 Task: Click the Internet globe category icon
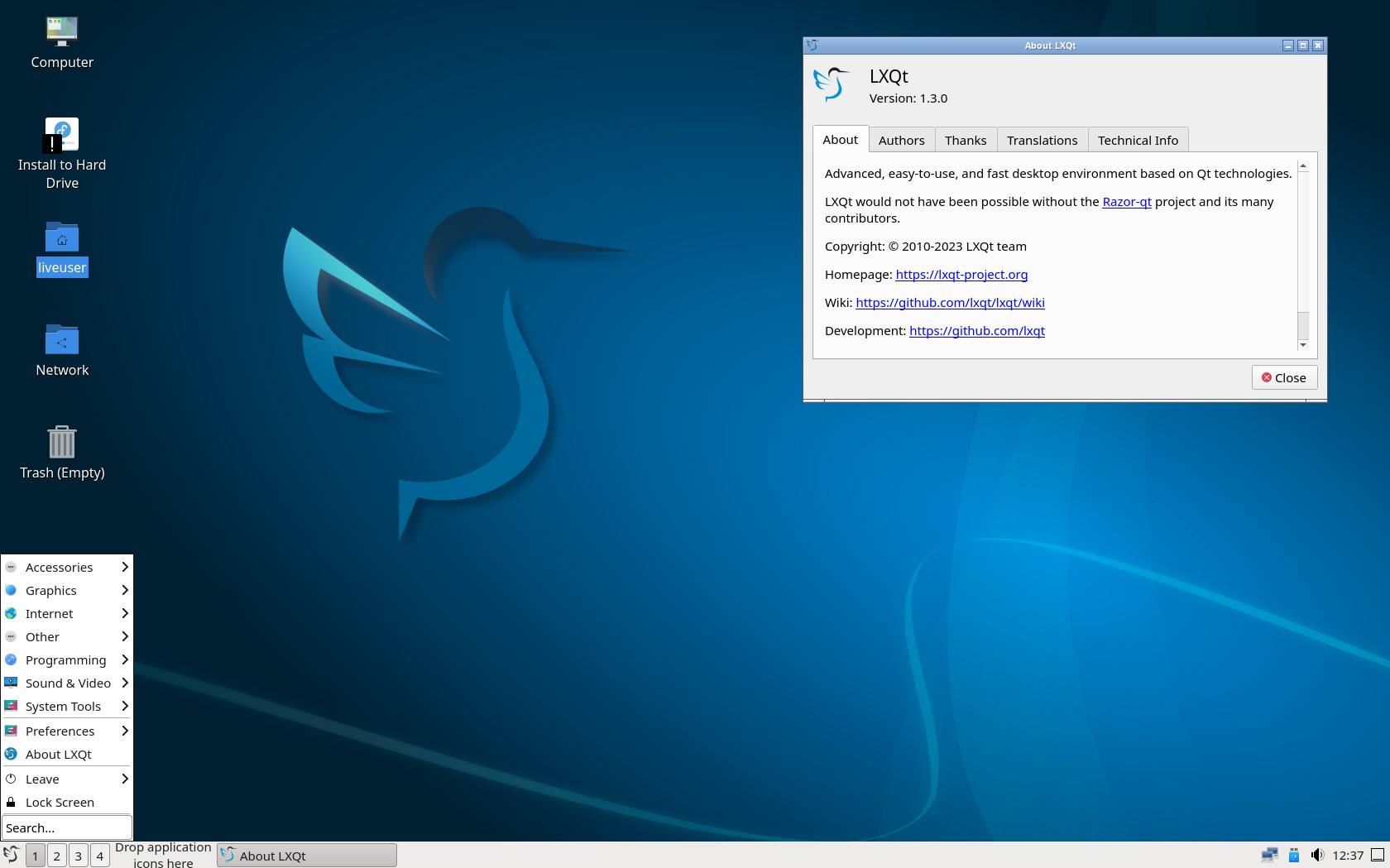click(x=11, y=613)
